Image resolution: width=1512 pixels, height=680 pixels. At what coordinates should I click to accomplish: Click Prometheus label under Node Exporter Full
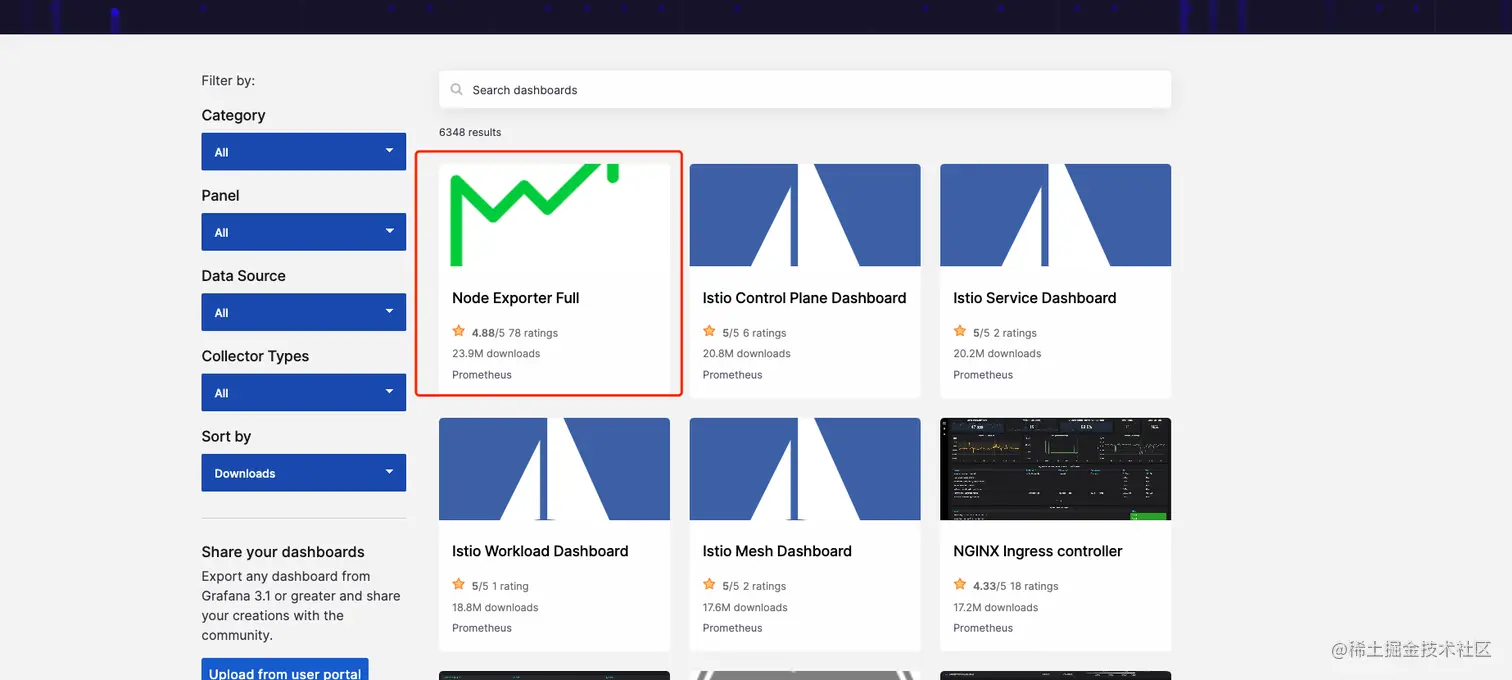482,375
